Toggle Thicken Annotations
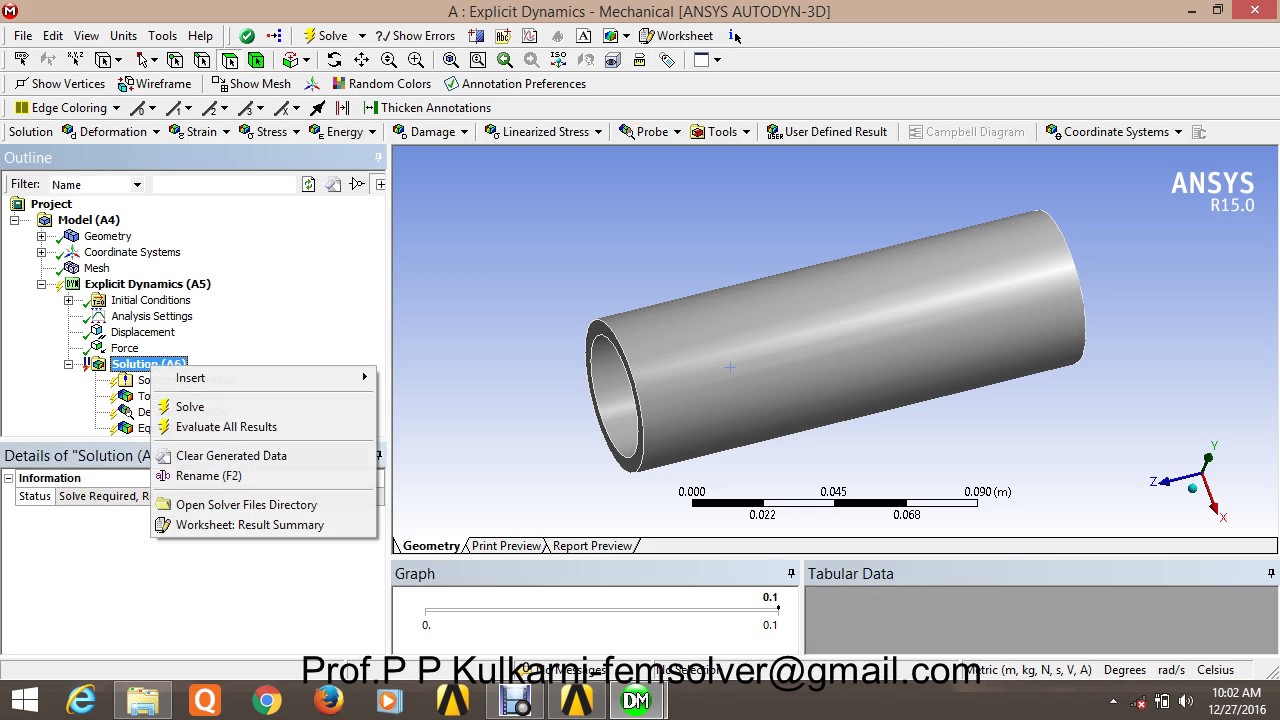Image resolution: width=1280 pixels, height=720 pixels. pyautogui.click(x=426, y=108)
